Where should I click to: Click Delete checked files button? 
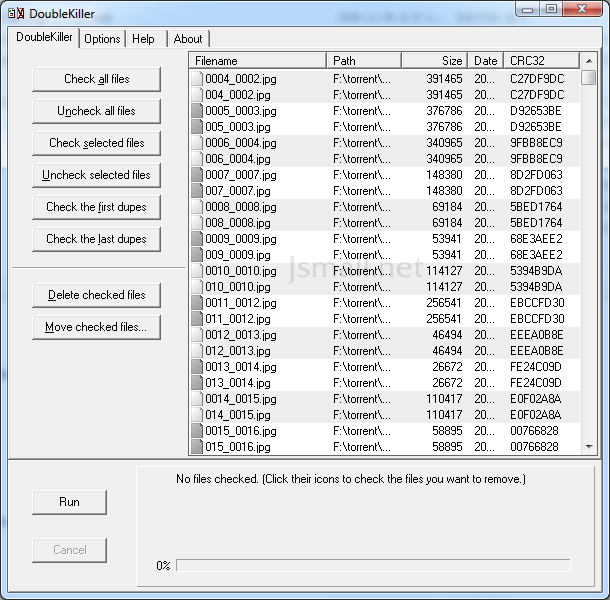tap(96, 295)
